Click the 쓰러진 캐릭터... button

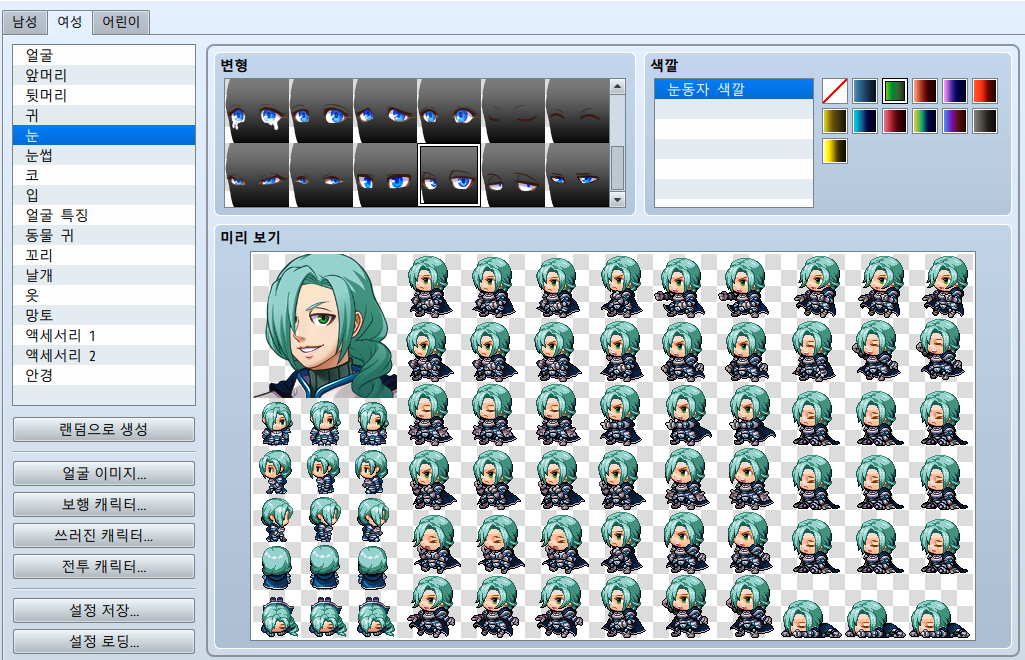coord(104,536)
